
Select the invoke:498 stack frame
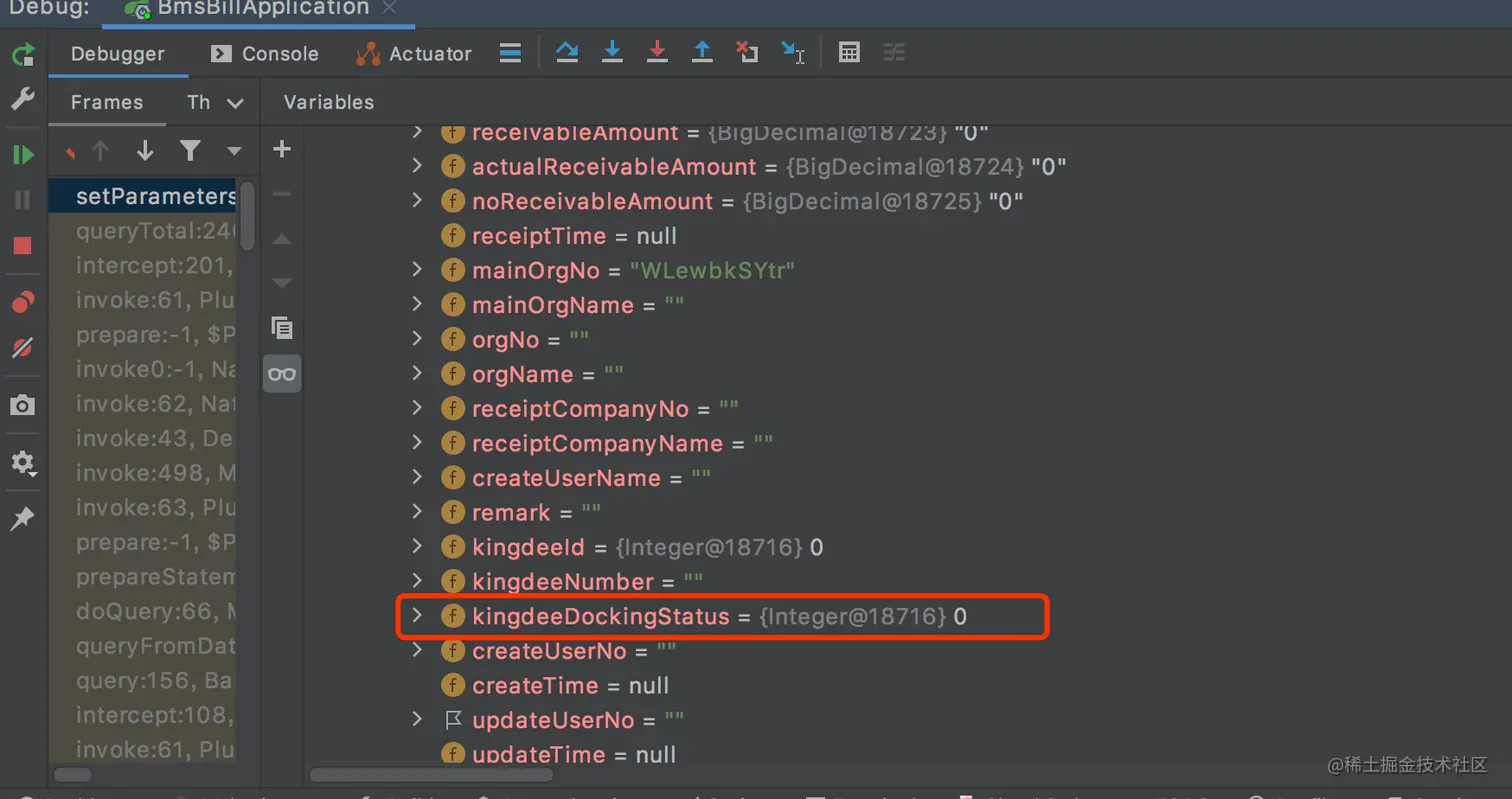click(x=143, y=473)
